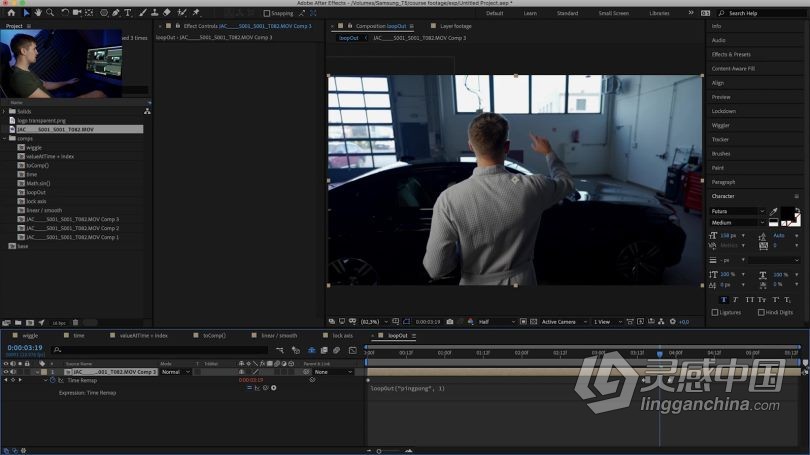
Task: Toggle the frame blending enable button in the timeline
Action: (324, 350)
